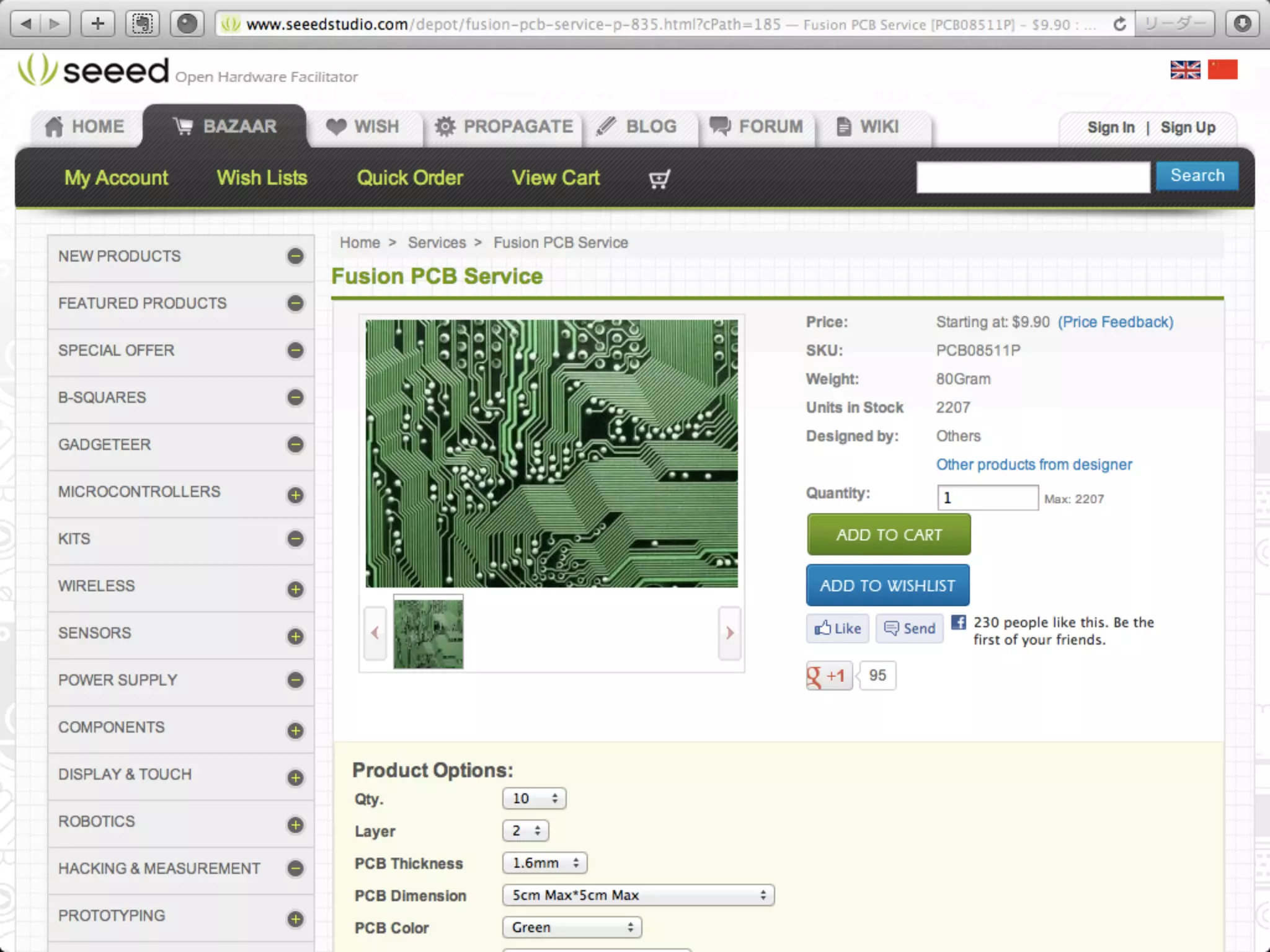Viewport: 1270px width, 952px height.
Task: Click the ADD TO CART button
Action: tap(889, 534)
